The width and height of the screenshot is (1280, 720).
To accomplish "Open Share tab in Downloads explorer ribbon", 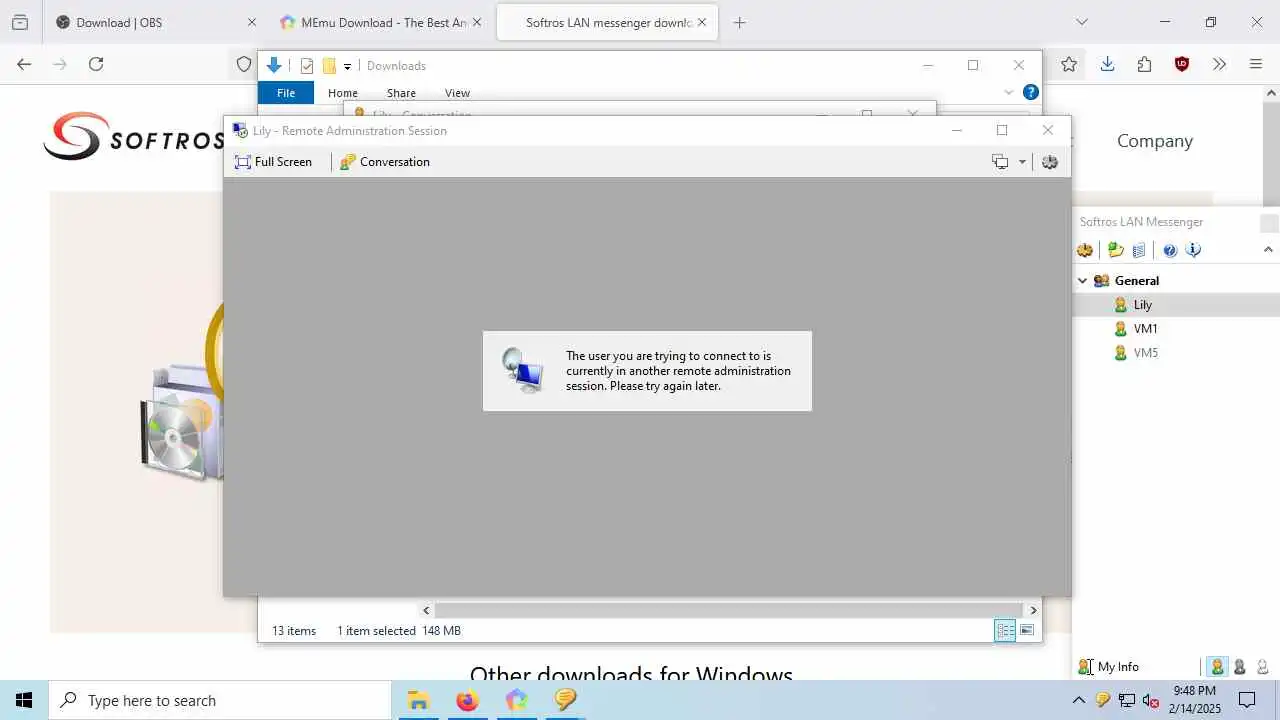I will coord(401,93).
